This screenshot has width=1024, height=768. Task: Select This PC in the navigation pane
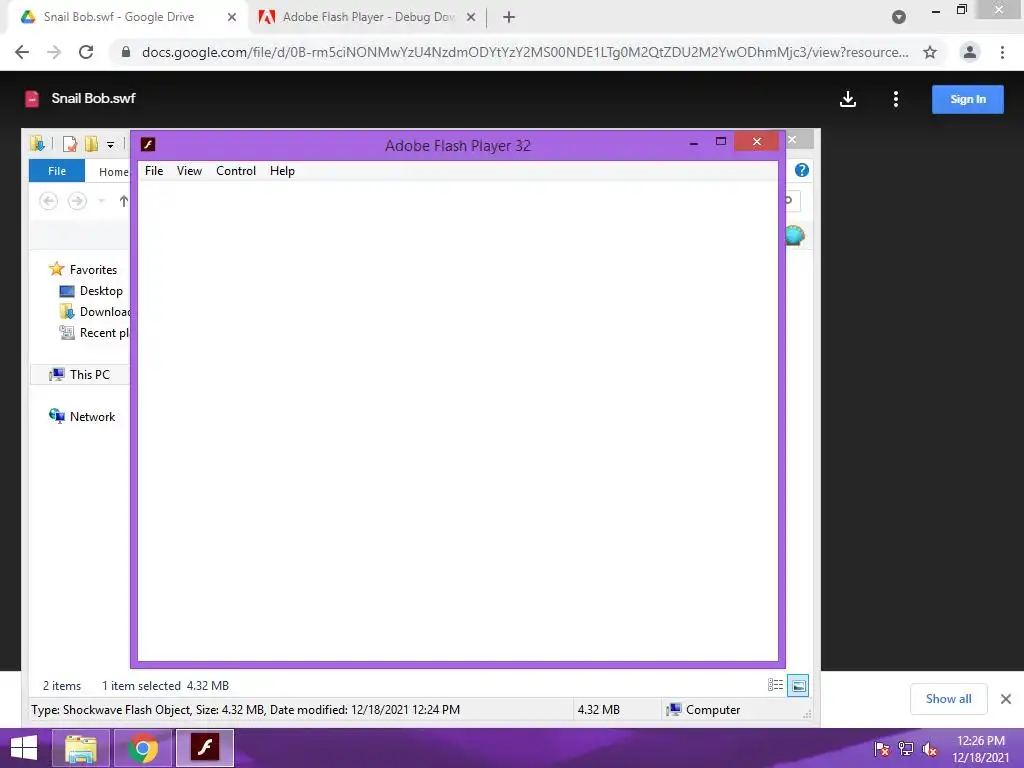tap(80, 374)
